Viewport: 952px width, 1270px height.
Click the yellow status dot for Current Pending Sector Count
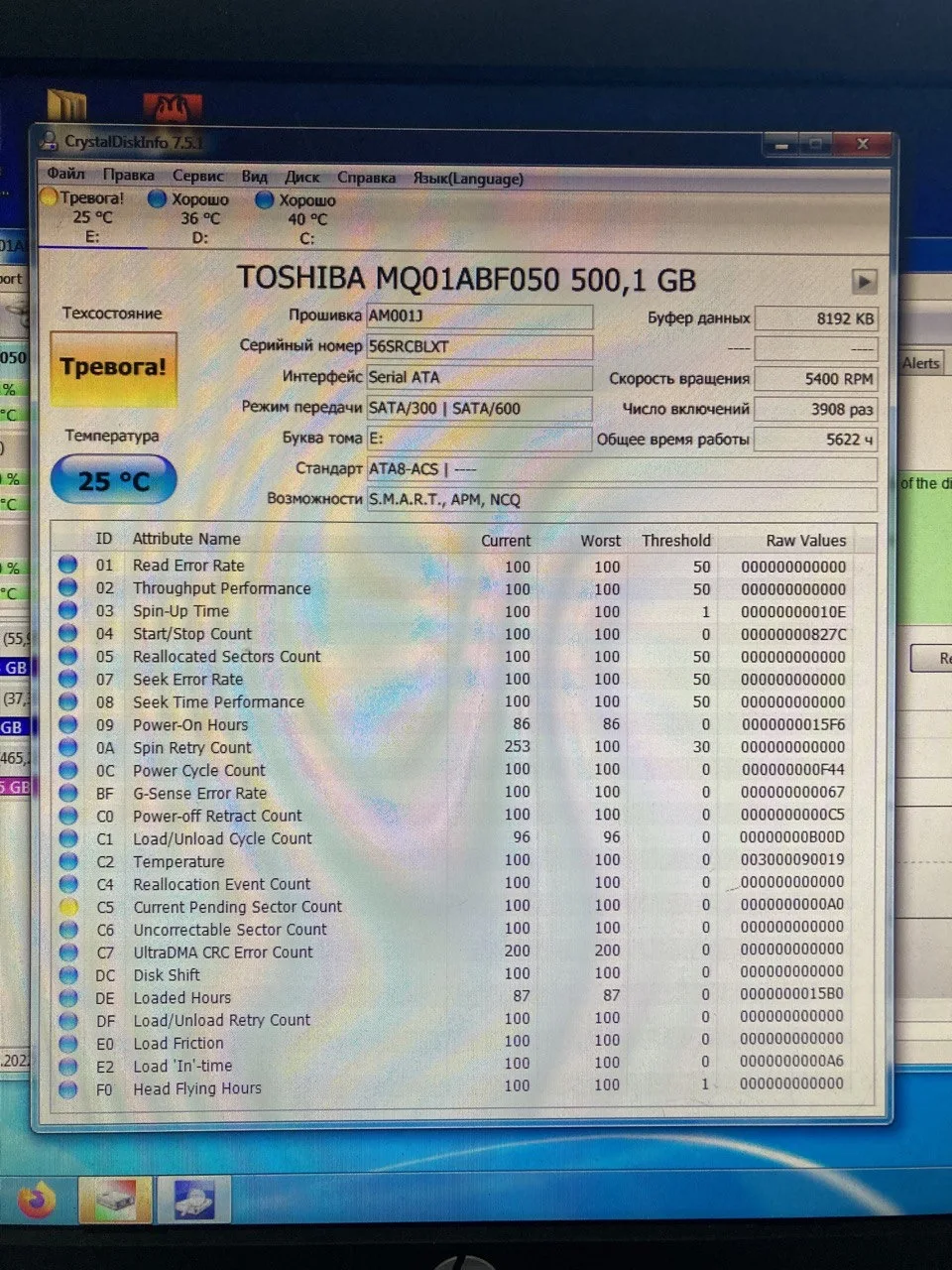coord(68,906)
